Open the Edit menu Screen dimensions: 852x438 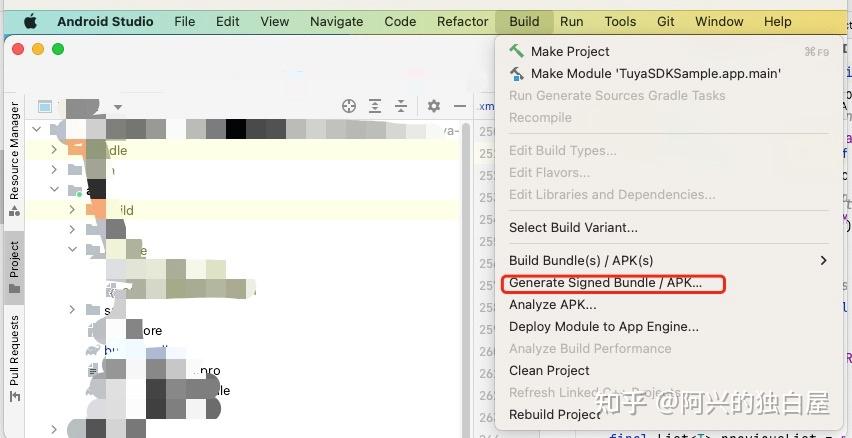(x=227, y=22)
